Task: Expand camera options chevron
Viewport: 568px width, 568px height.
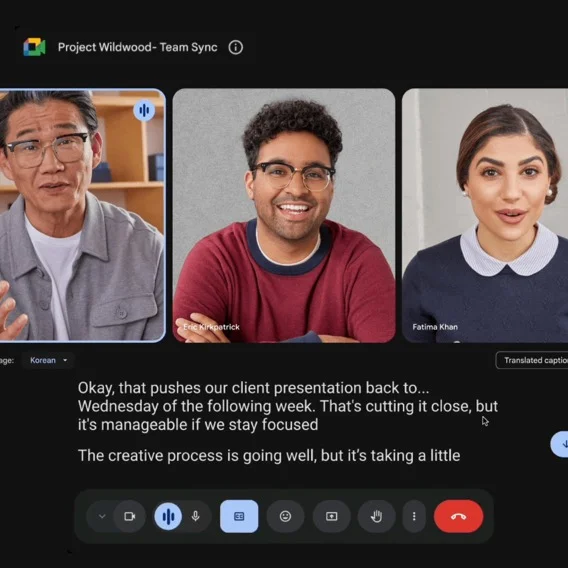Action: pos(102,516)
